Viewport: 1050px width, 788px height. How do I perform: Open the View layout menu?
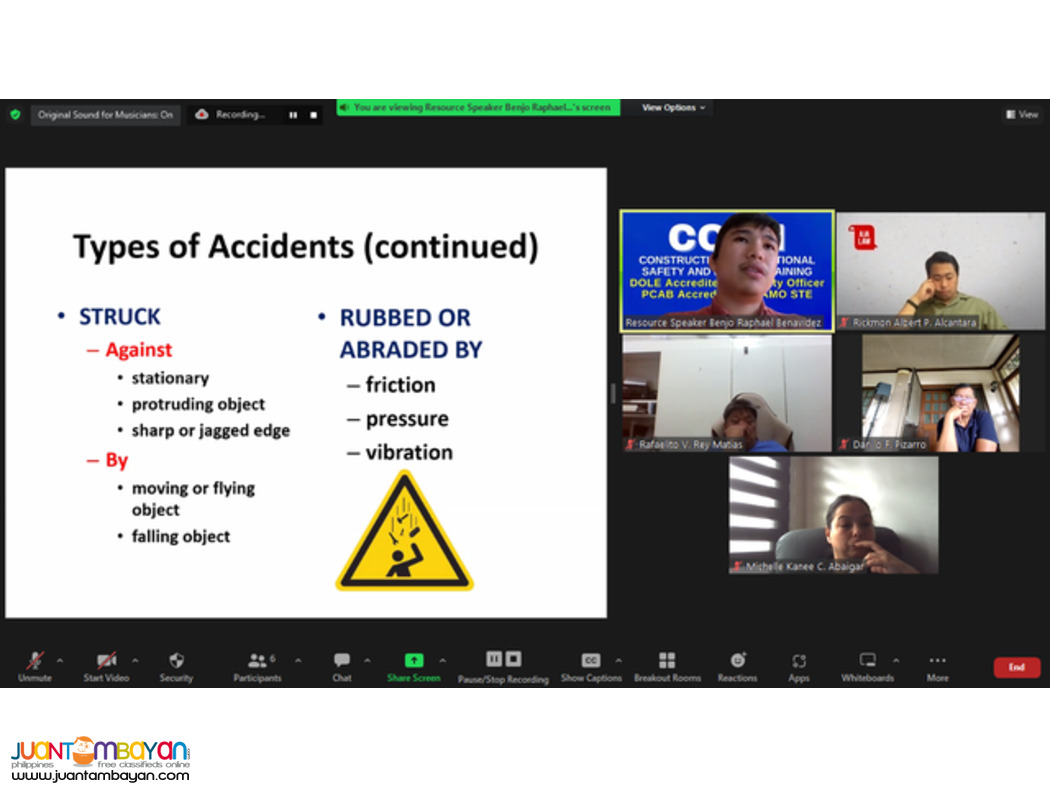[1021, 114]
